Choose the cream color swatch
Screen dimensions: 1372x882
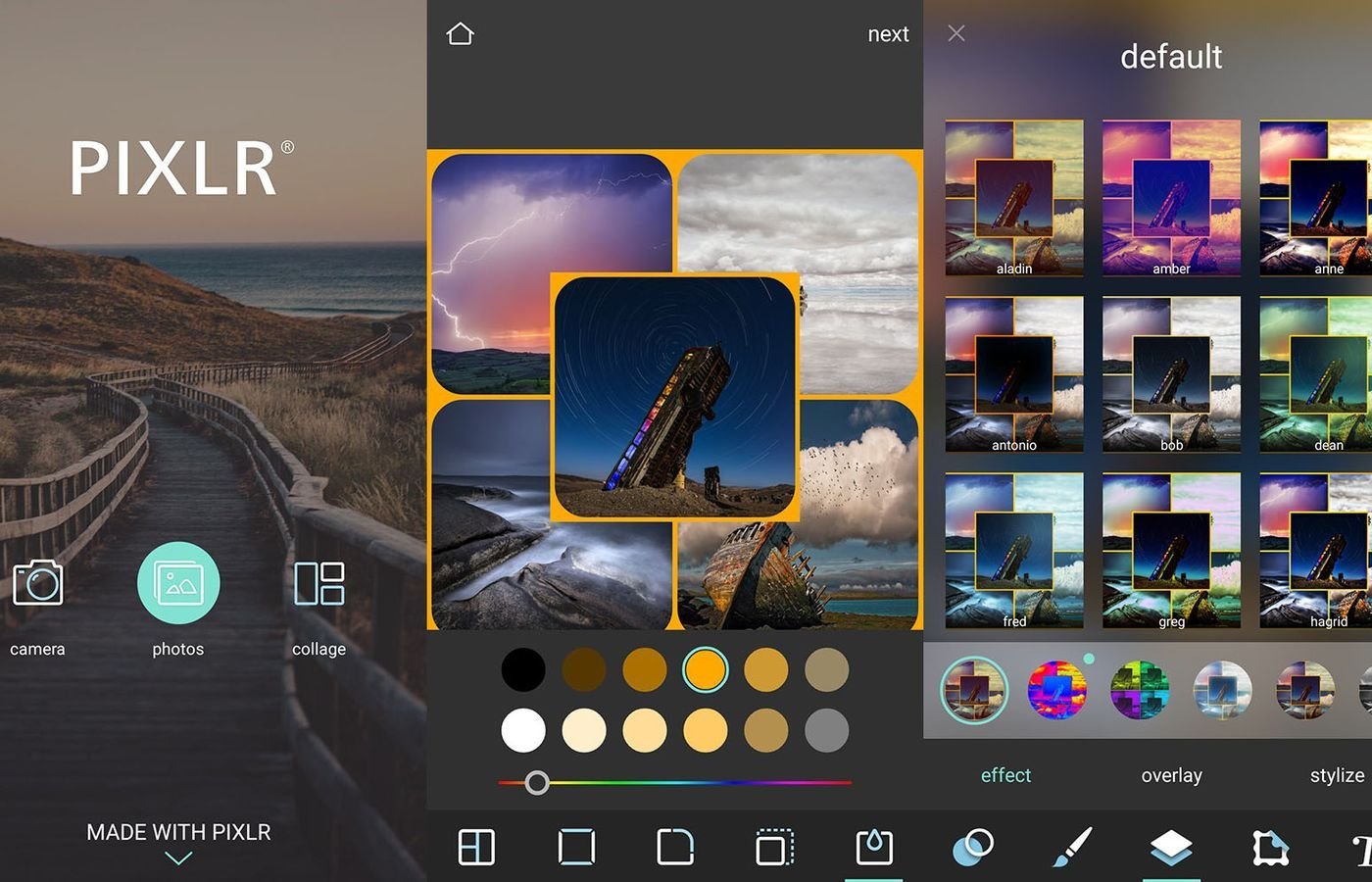584,731
